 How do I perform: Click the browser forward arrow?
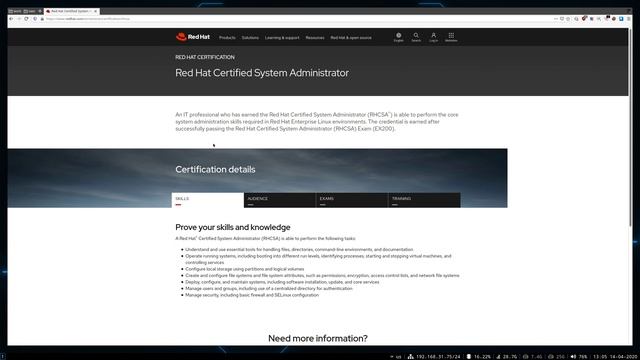pyautogui.click(x=19, y=19)
